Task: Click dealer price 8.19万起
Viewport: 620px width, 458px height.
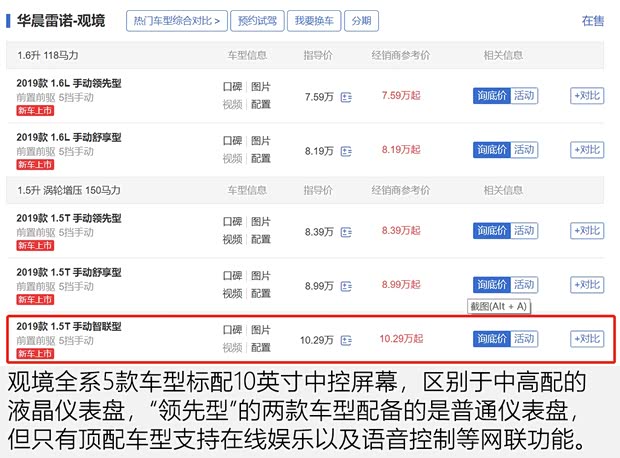Action: pyautogui.click(x=401, y=150)
